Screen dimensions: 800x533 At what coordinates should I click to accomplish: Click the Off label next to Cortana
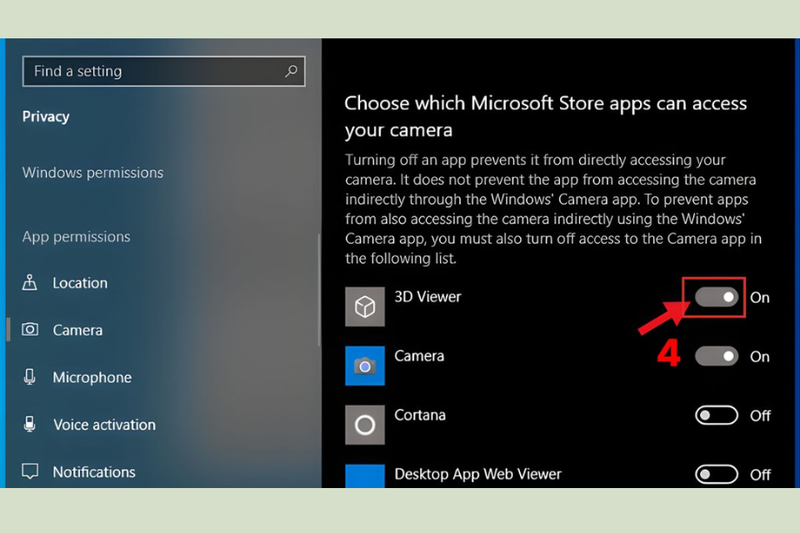coord(760,416)
